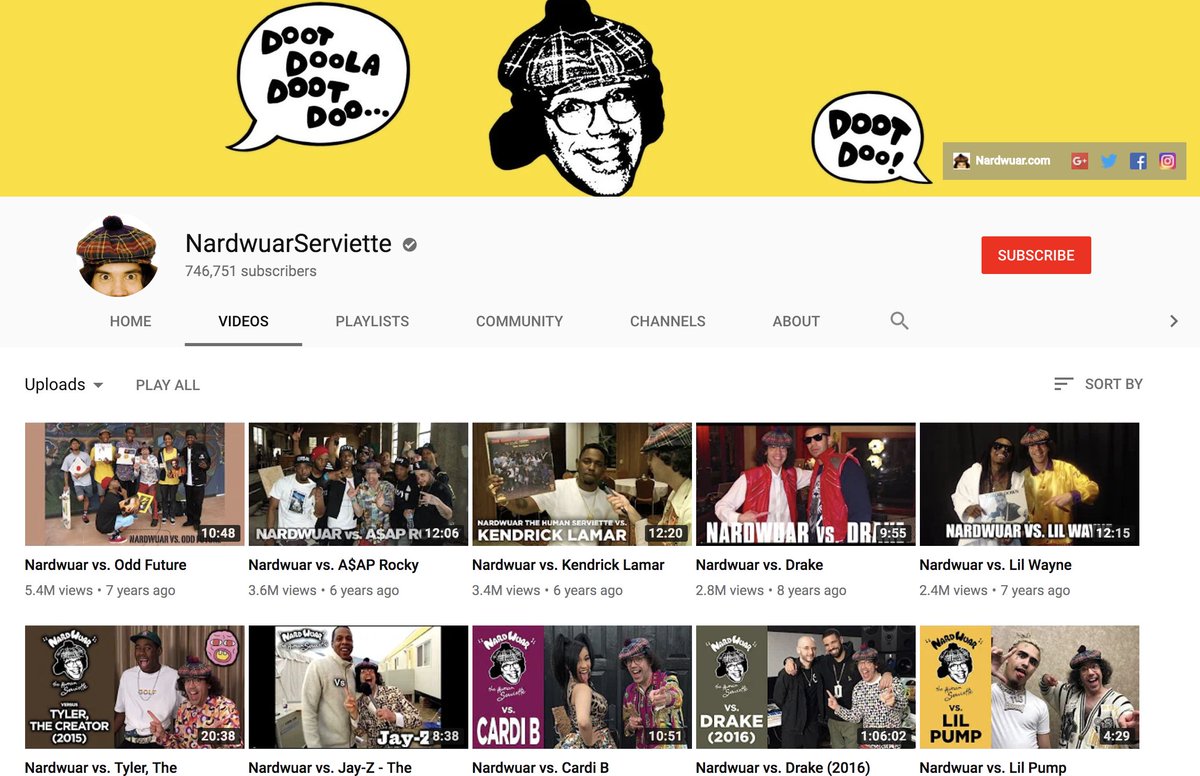Play the Kendrick Lamar video thumbnail
1200x776 pixels.
(x=582, y=484)
